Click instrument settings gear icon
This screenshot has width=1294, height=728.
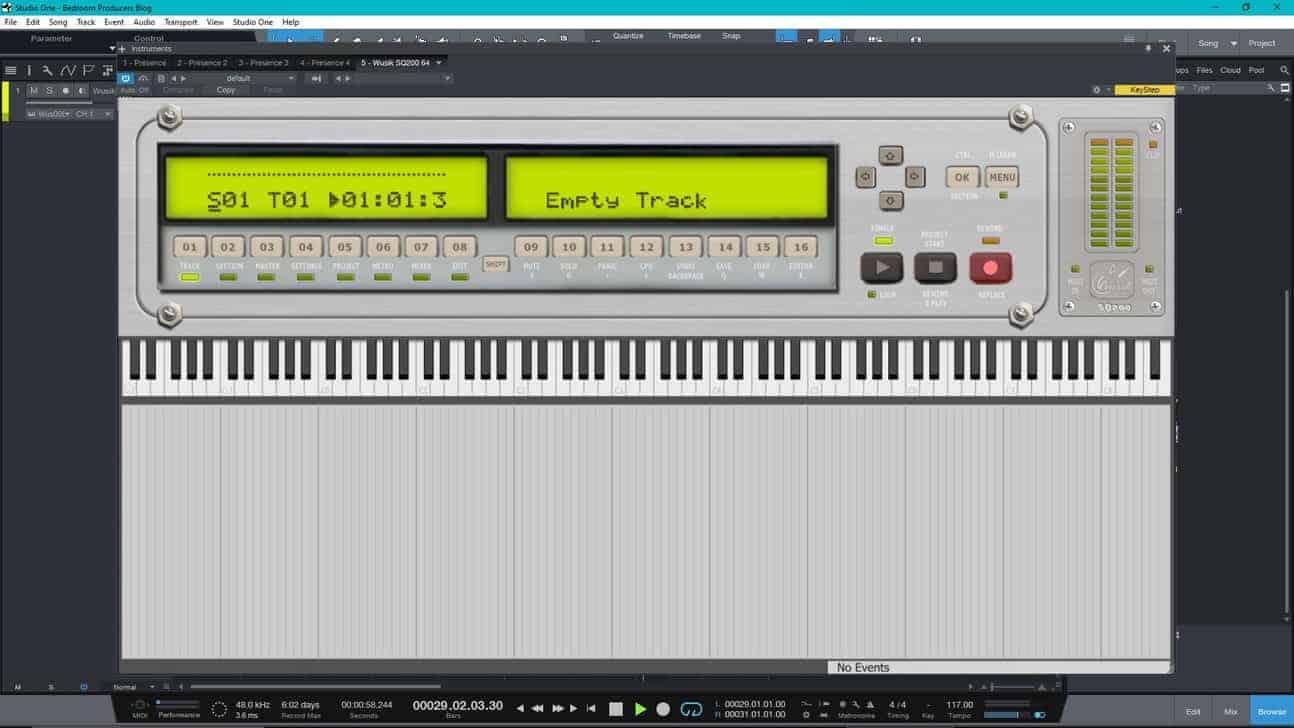(1096, 90)
